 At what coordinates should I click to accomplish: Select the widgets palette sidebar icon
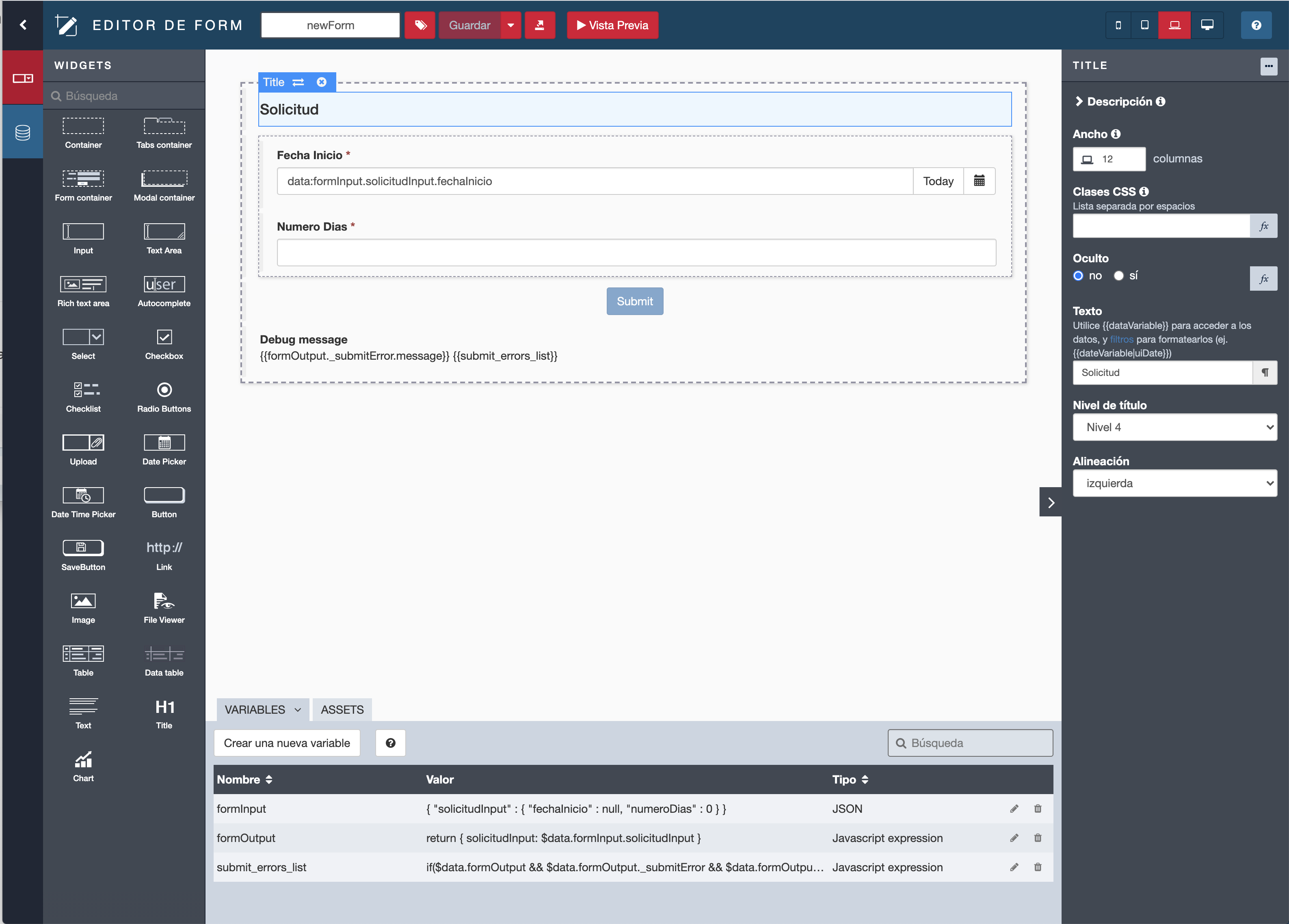23,78
